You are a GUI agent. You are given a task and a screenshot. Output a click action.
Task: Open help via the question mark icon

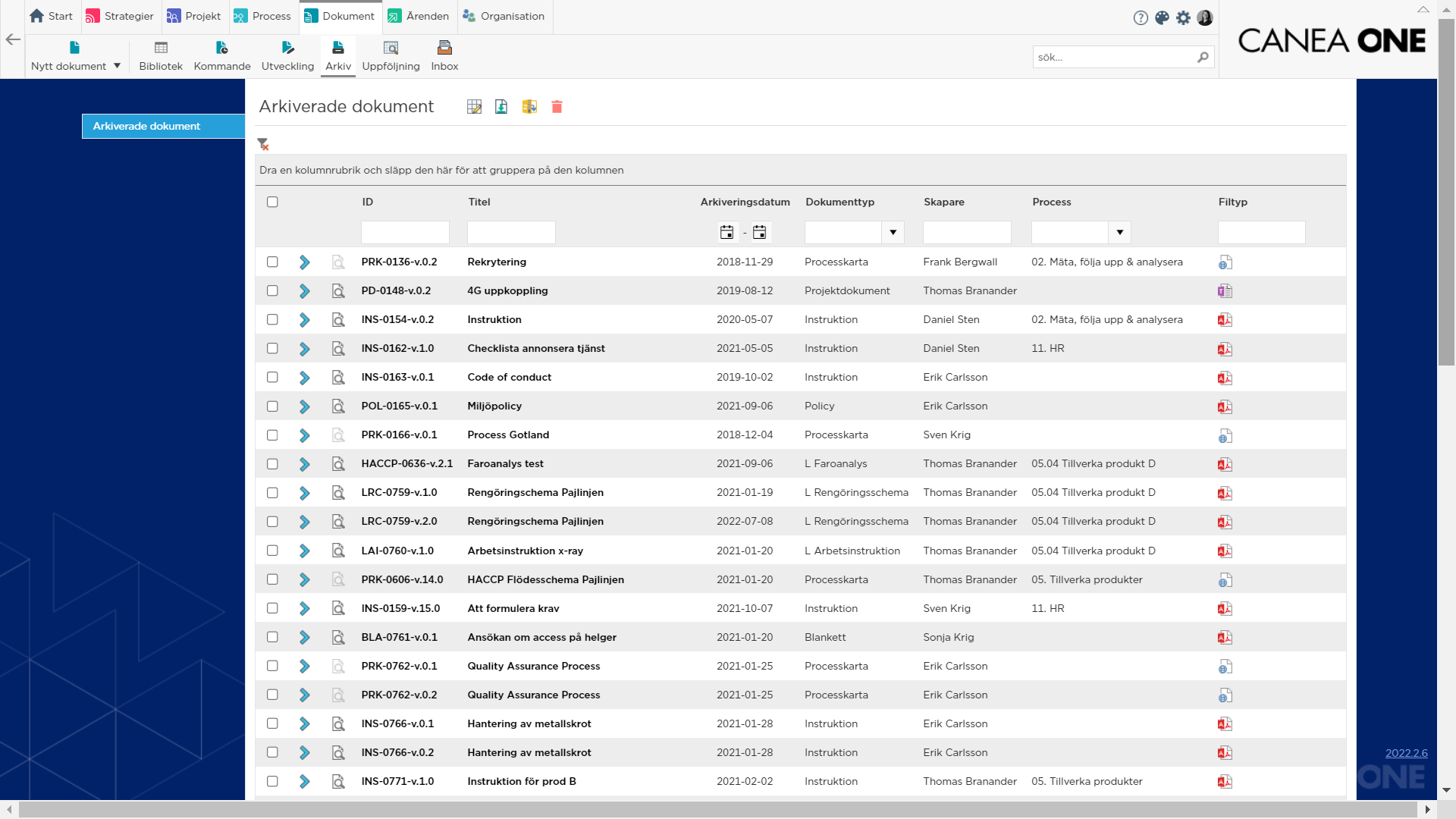1141,17
